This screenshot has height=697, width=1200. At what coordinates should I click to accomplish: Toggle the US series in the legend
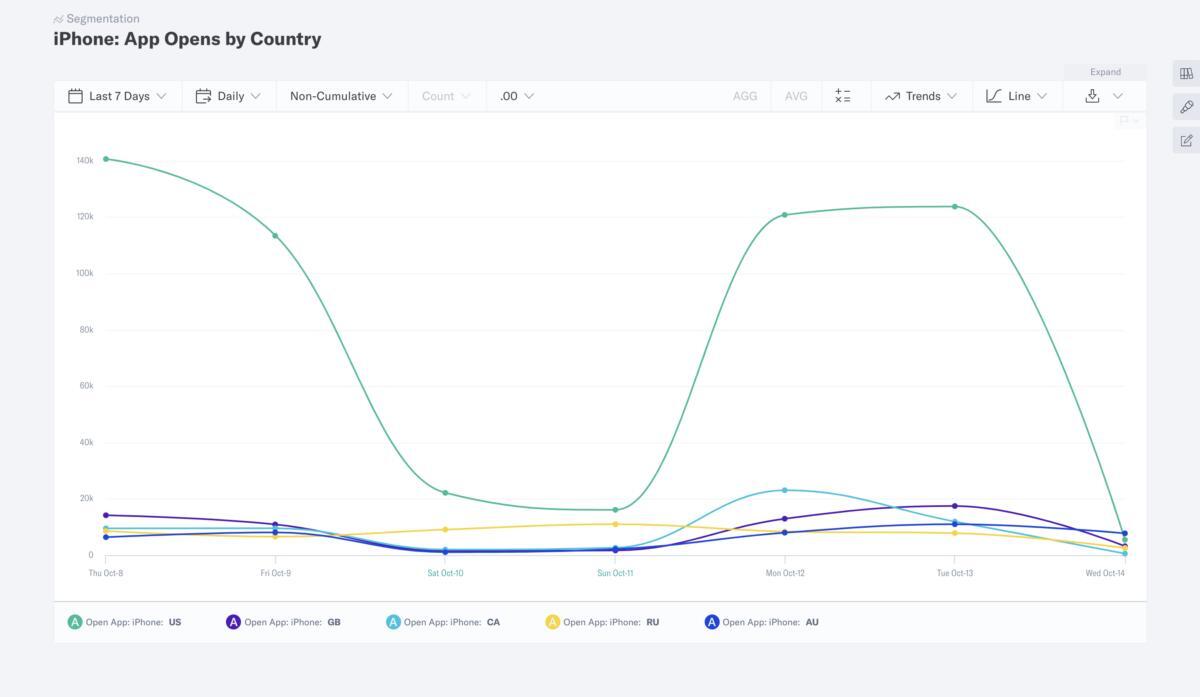click(124, 622)
